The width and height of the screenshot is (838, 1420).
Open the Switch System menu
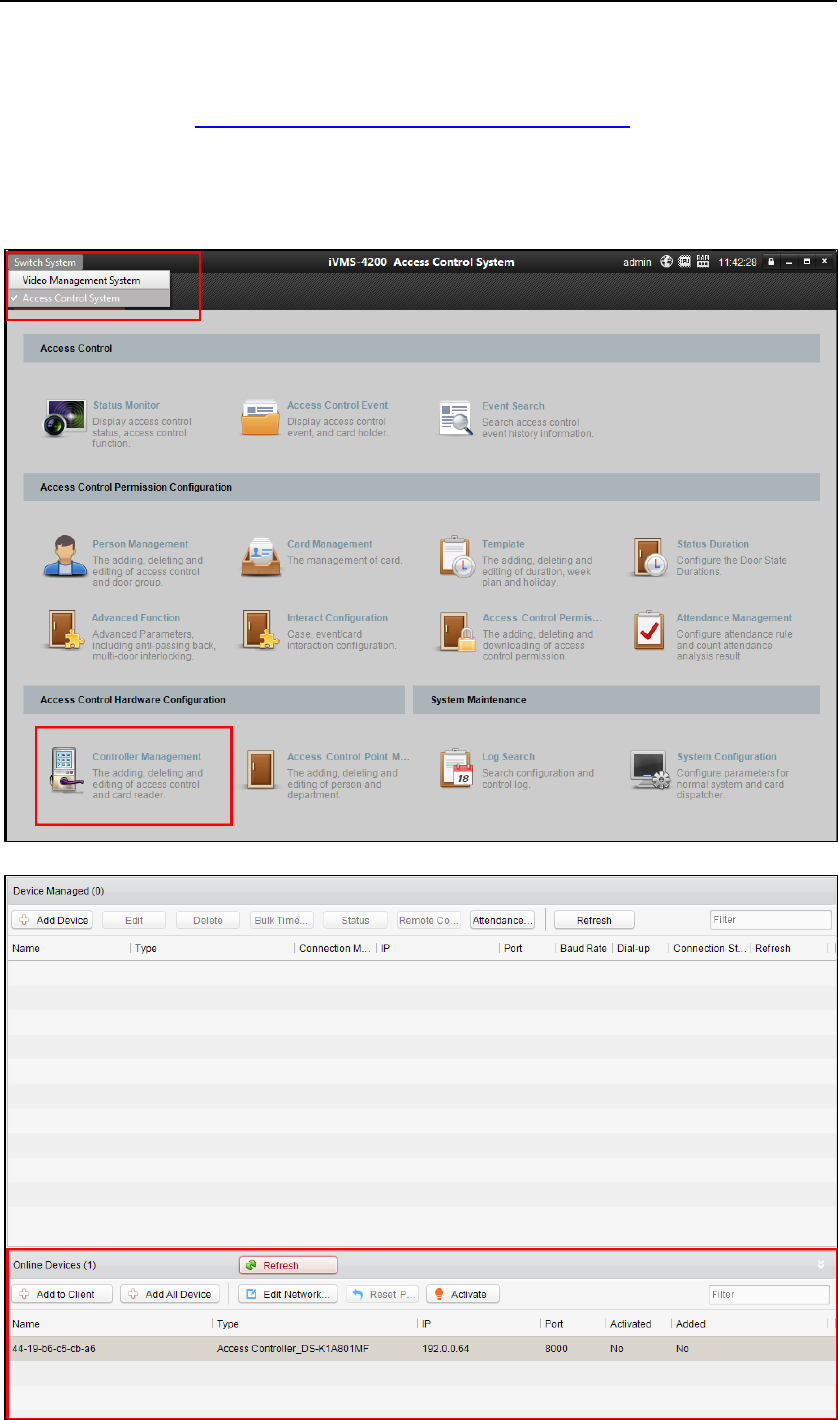[46, 263]
